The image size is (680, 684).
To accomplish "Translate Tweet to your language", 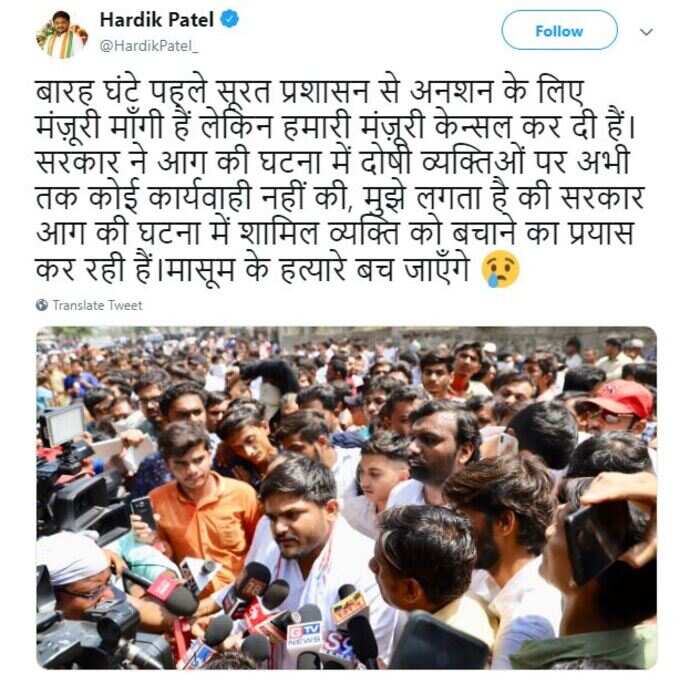I will (x=97, y=305).
